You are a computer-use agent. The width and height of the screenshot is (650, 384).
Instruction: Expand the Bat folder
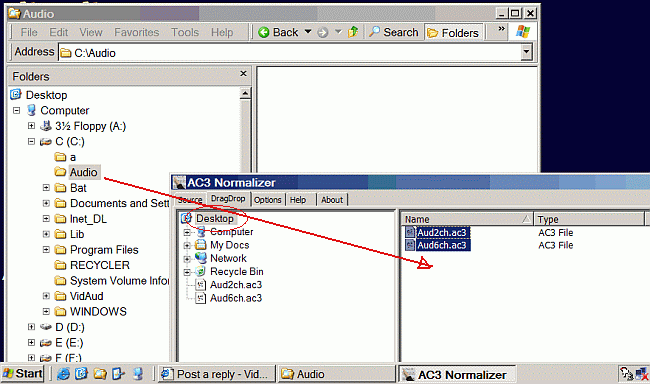[46, 188]
